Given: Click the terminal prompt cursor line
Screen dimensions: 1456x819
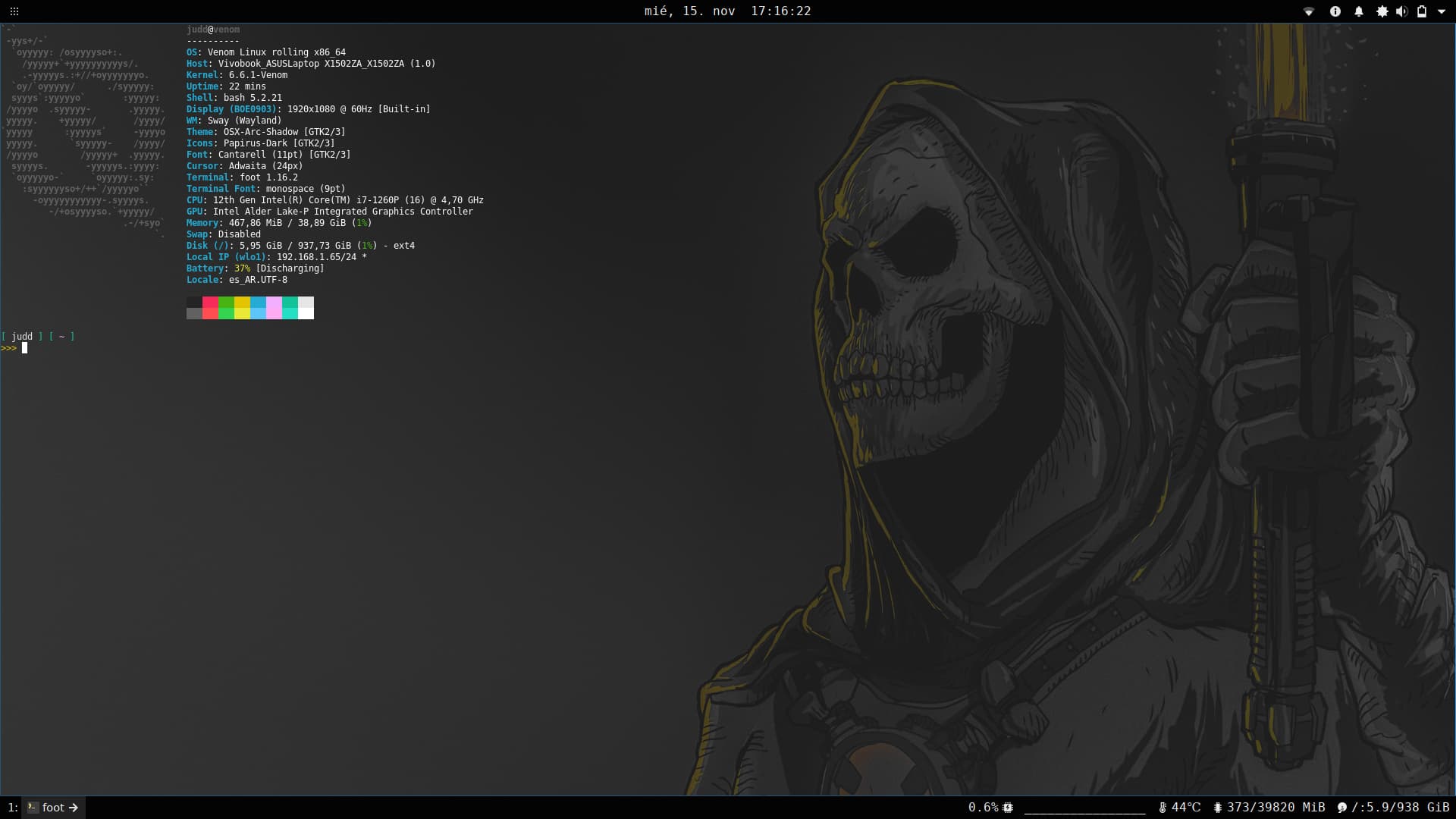Looking at the screenshot, I should 24,348.
